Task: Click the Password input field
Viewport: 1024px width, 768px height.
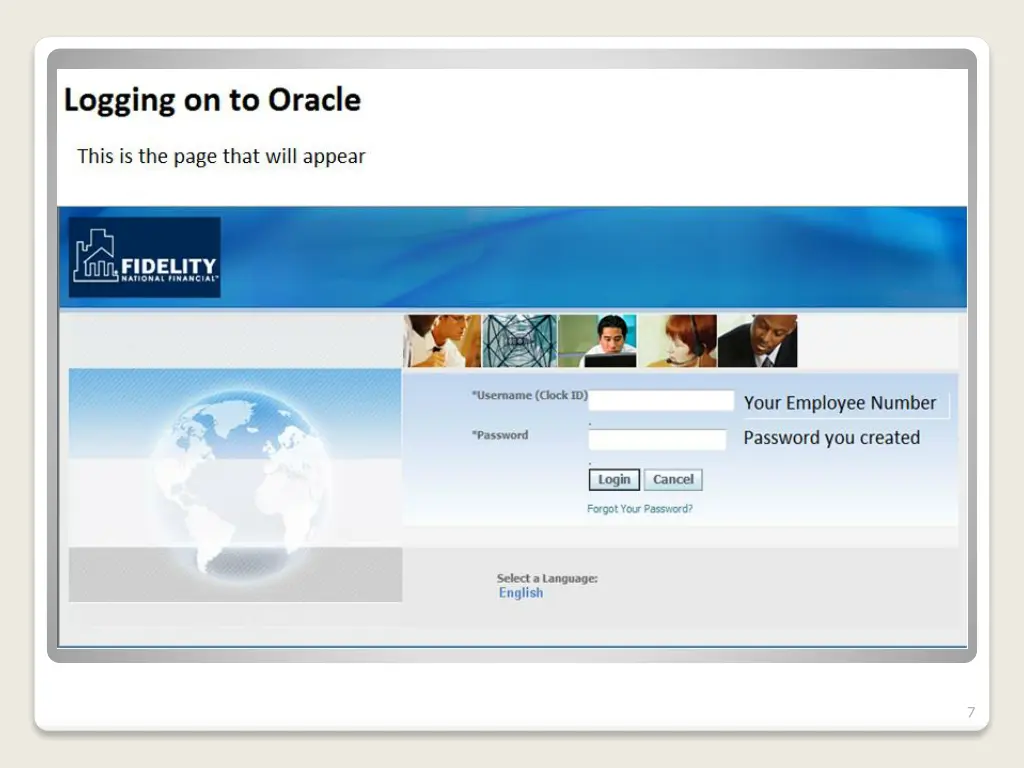Action: pyautogui.click(x=657, y=440)
